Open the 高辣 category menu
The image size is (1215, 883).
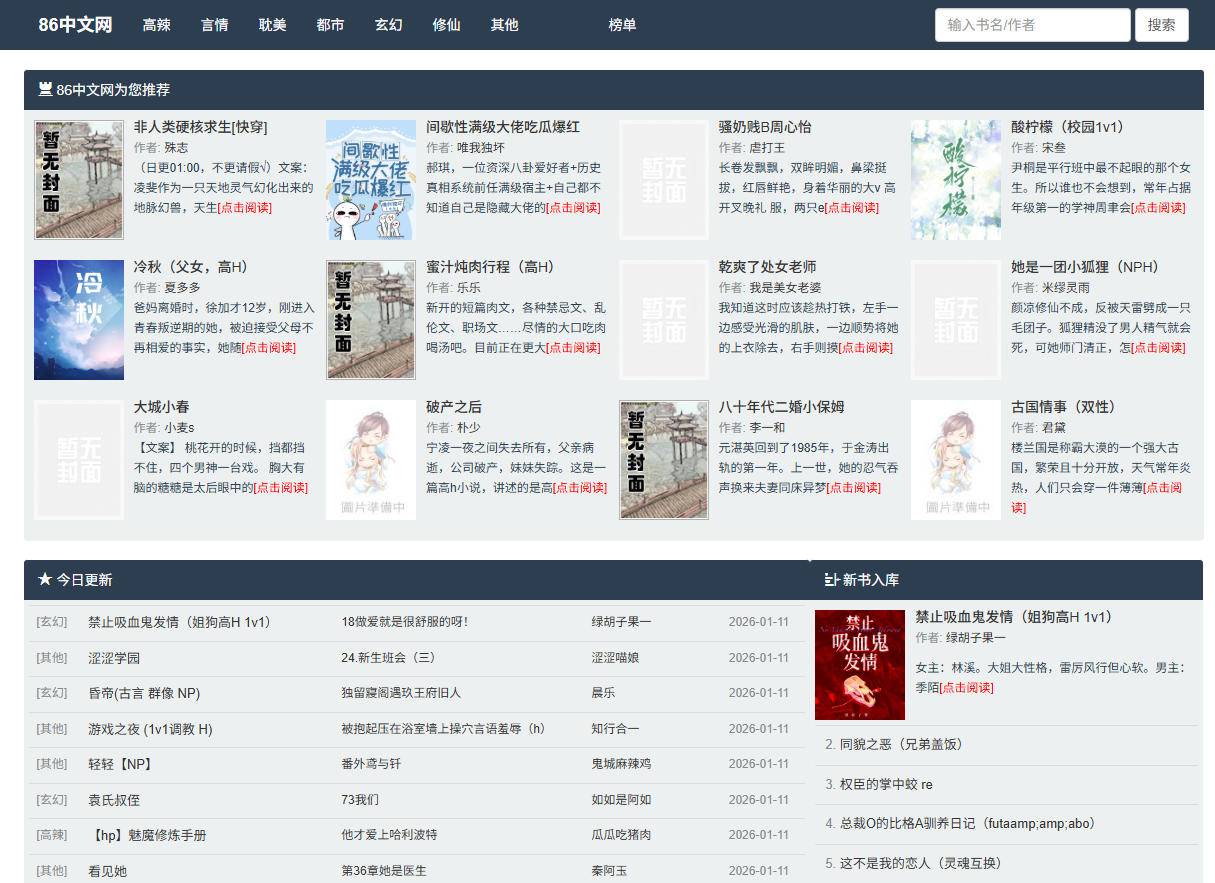[x=155, y=25]
